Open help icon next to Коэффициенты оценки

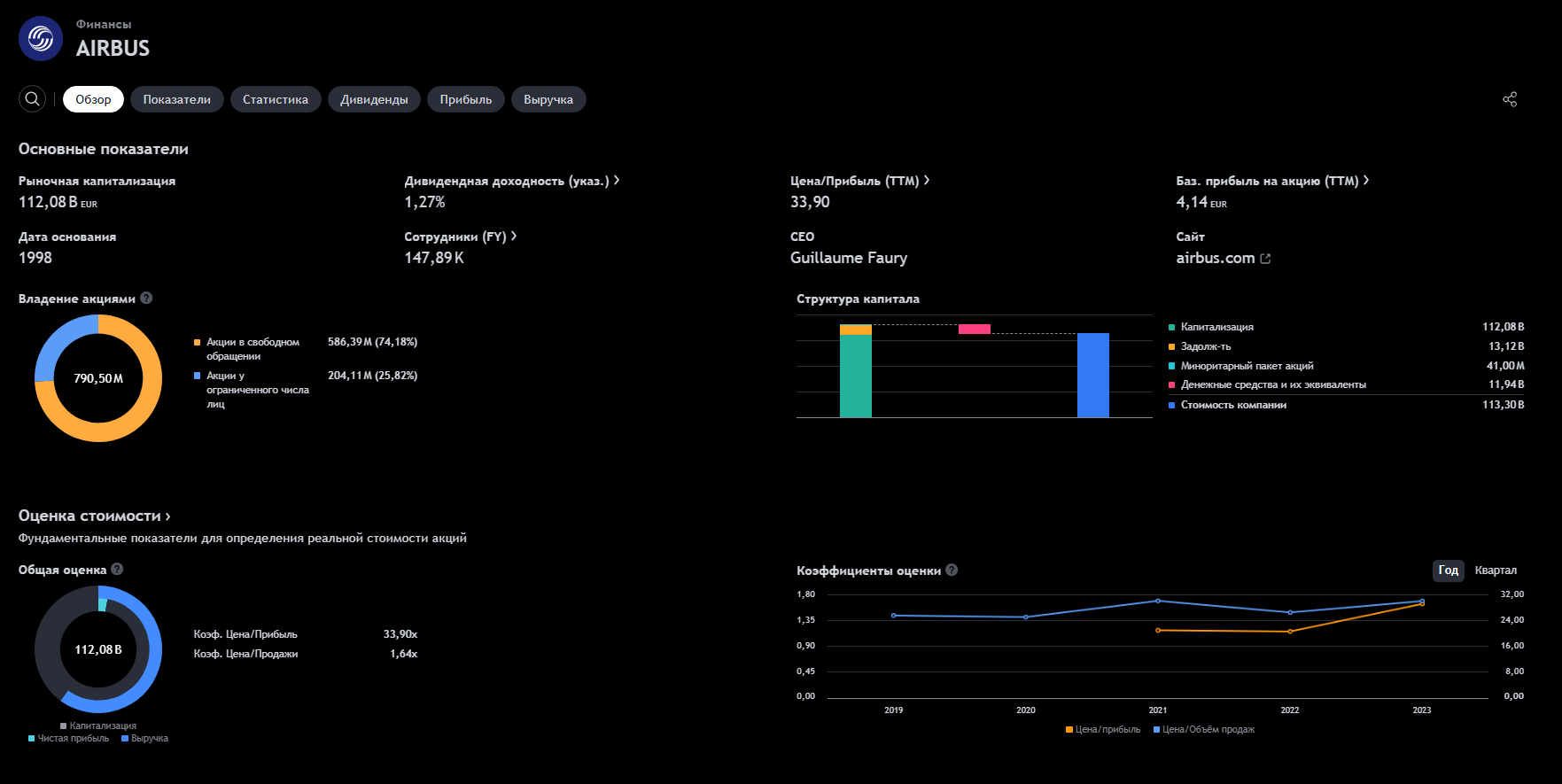[952, 571]
